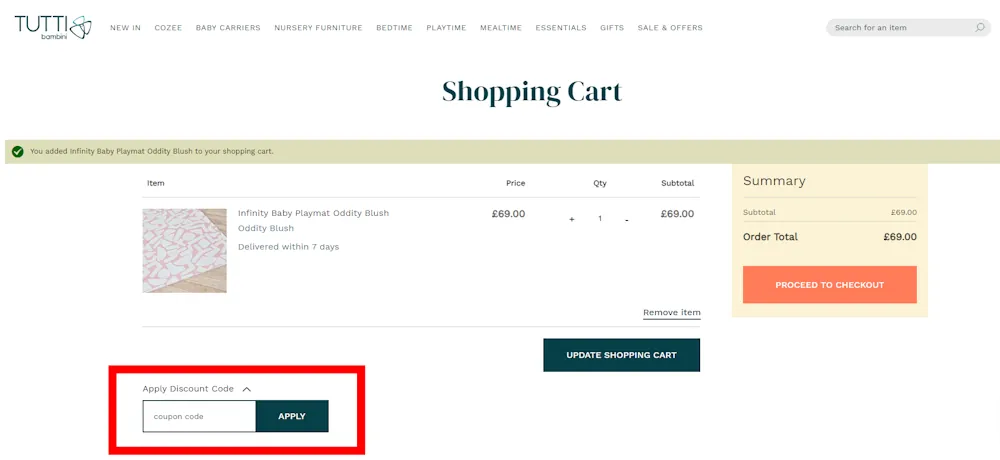Click the Summary heading
This screenshot has height=460, width=1000.
(774, 181)
